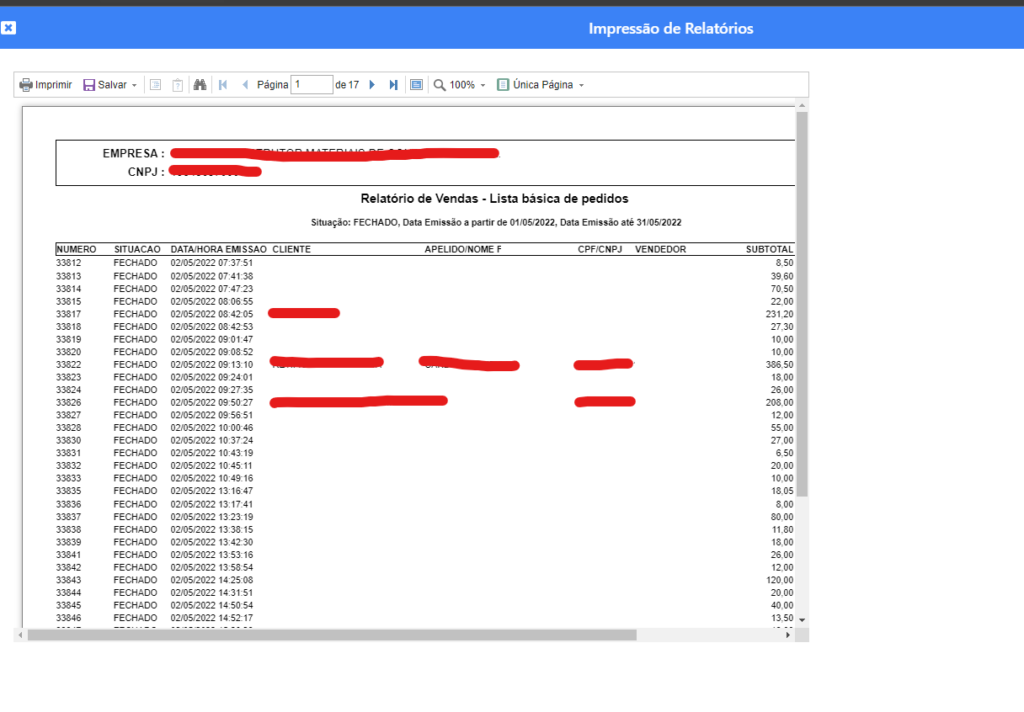Click the binoculars search icon
This screenshot has width=1024, height=712.
coord(200,85)
